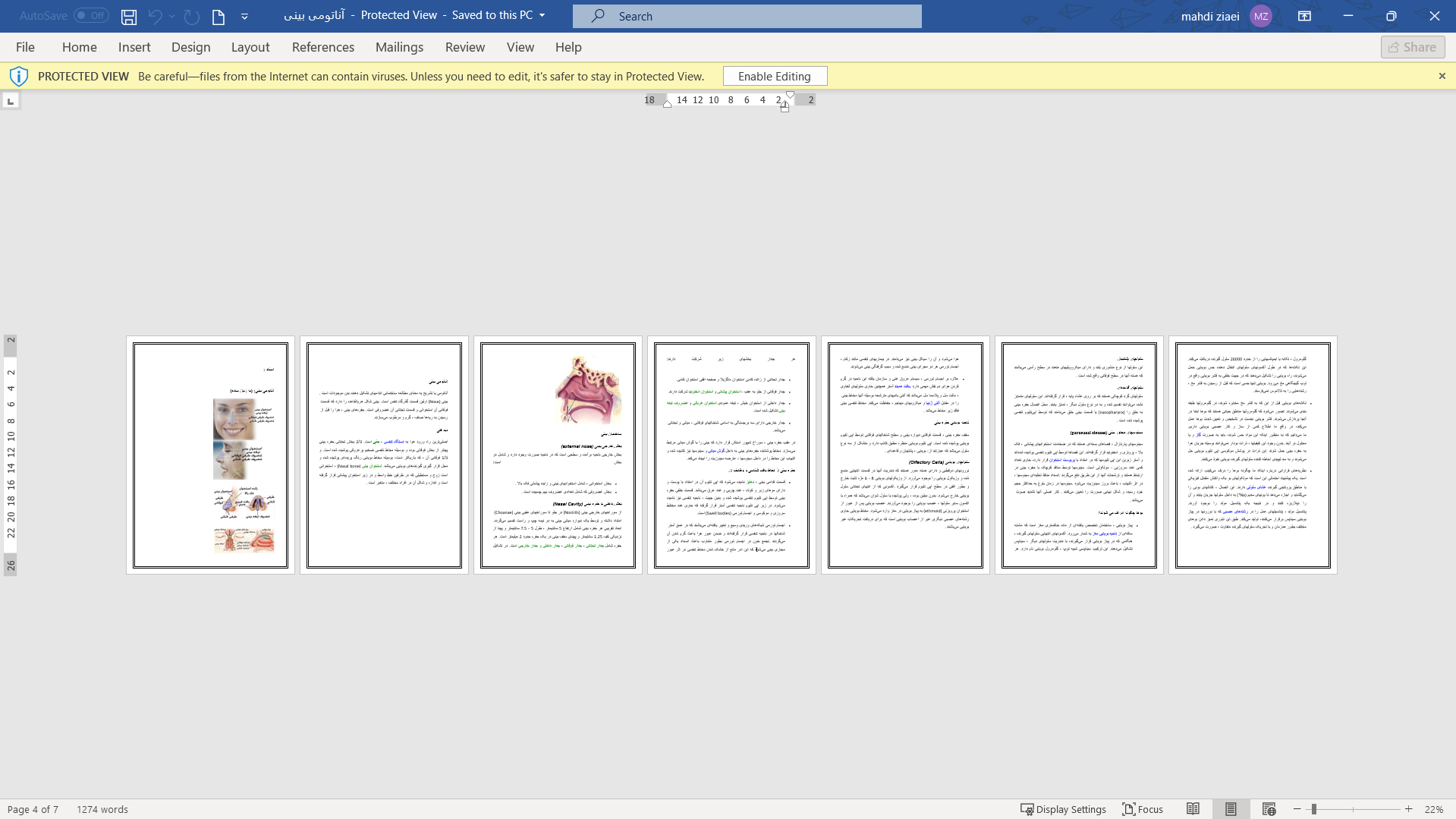Click the zoom out minus button
The height and width of the screenshot is (819, 1456).
point(1297,809)
